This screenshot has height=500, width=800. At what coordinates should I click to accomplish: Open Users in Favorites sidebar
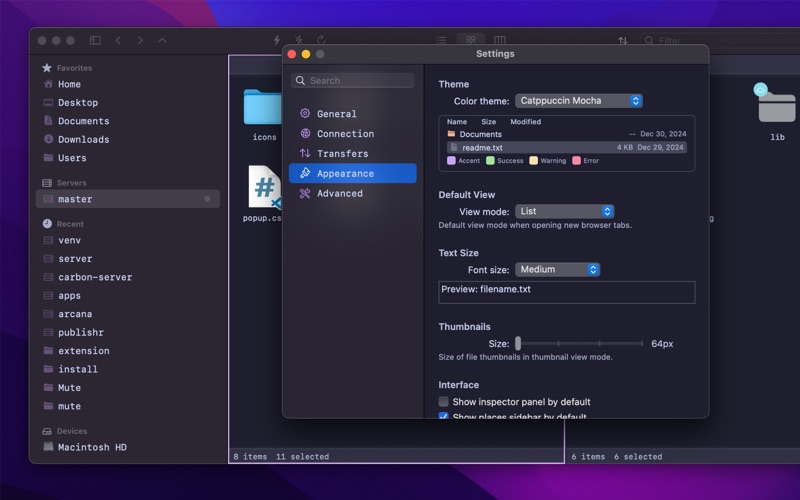[72, 158]
